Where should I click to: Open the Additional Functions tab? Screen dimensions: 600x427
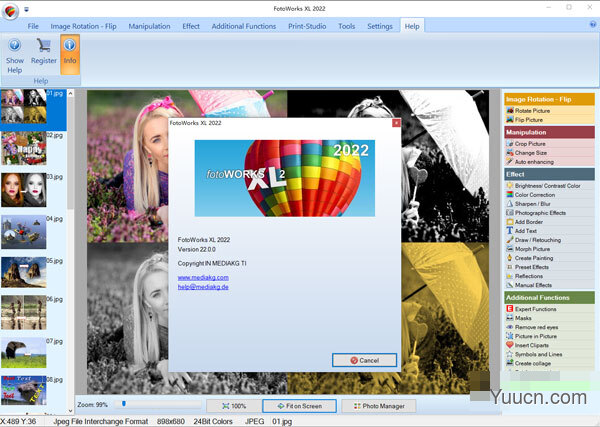click(x=244, y=26)
